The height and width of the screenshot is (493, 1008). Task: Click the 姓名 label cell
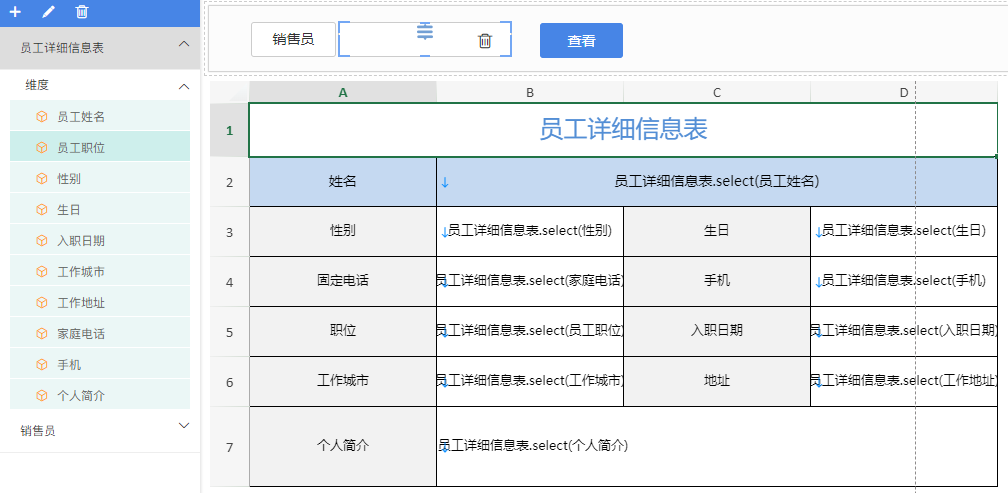coord(343,182)
